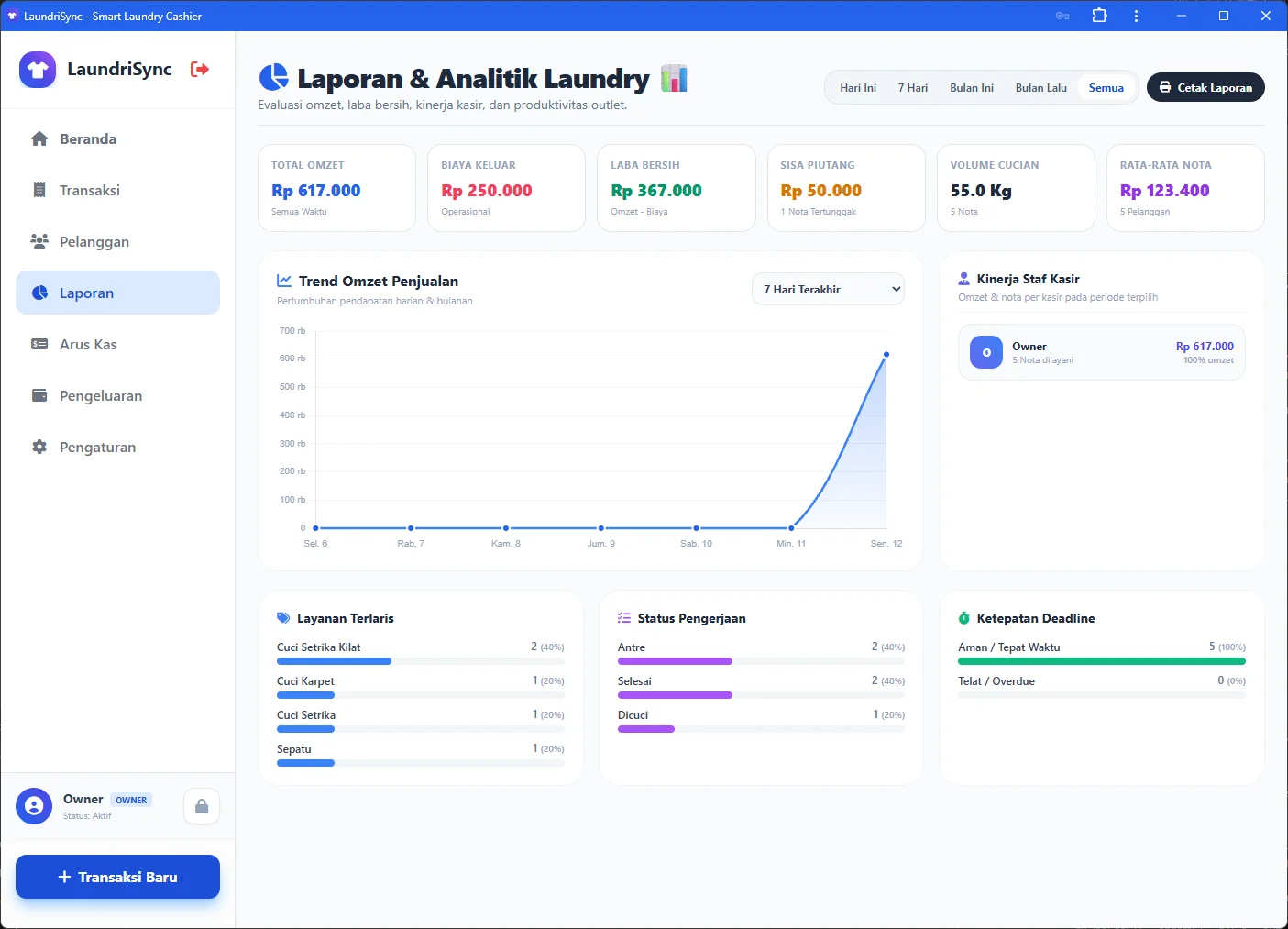This screenshot has height=929, width=1288.
Task: Click the Pengaturan gear icon
Action: pos(39,448)
